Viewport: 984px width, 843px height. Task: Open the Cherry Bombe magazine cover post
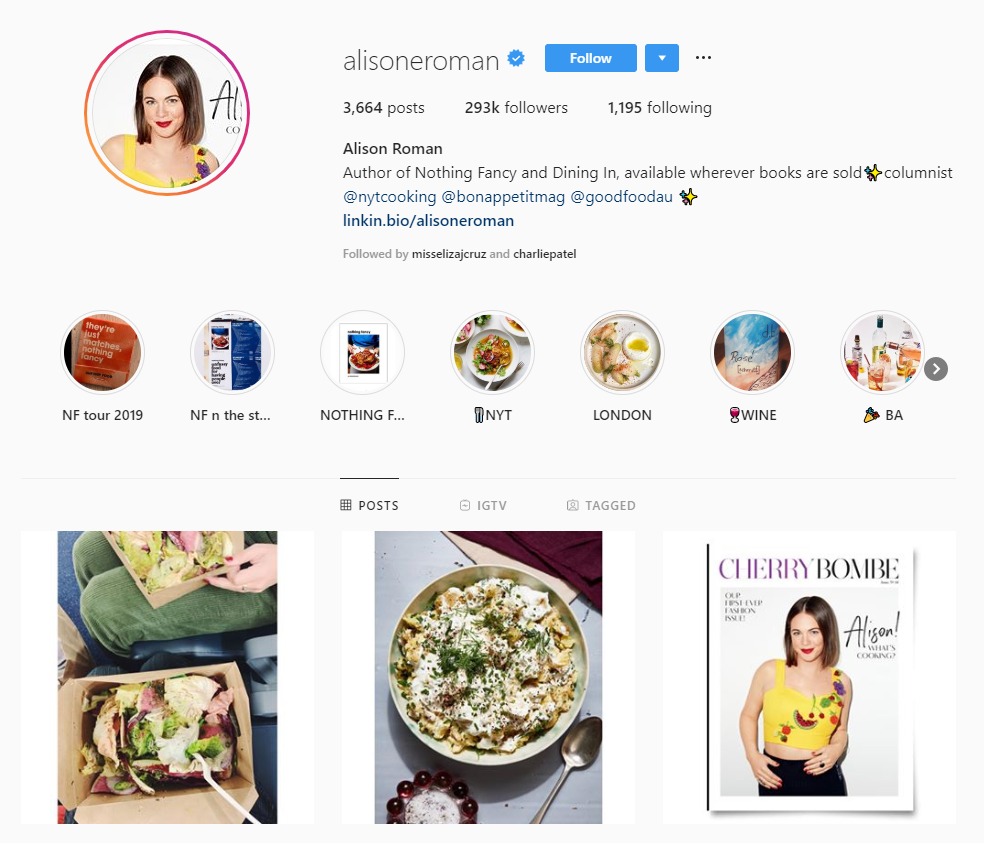click(810, 677)
